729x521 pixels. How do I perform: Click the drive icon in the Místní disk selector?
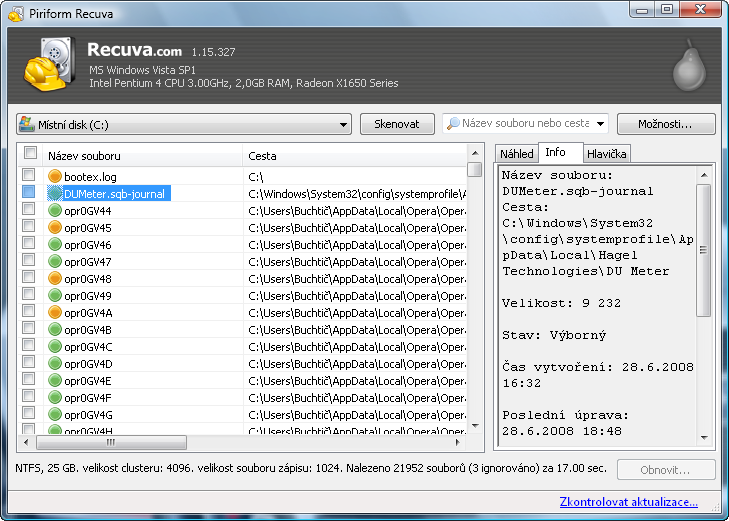pyautogui.click(x=27, y=124)
